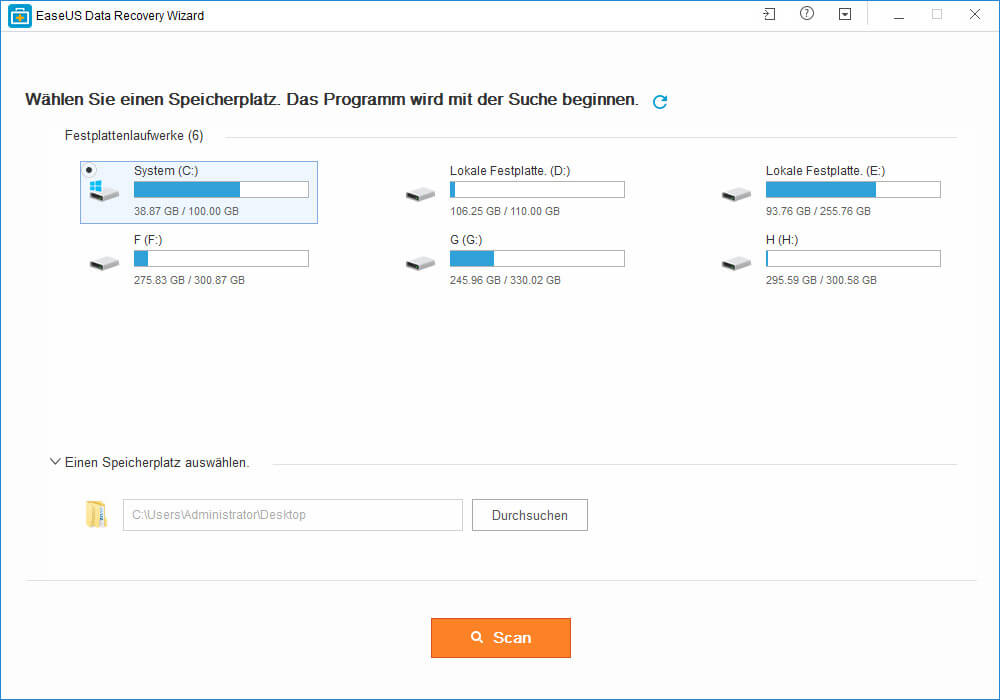The width and height of the screenshot is (1000, 700).
Task: Click the System (C:) usage bar
Action: click(221, 190)
